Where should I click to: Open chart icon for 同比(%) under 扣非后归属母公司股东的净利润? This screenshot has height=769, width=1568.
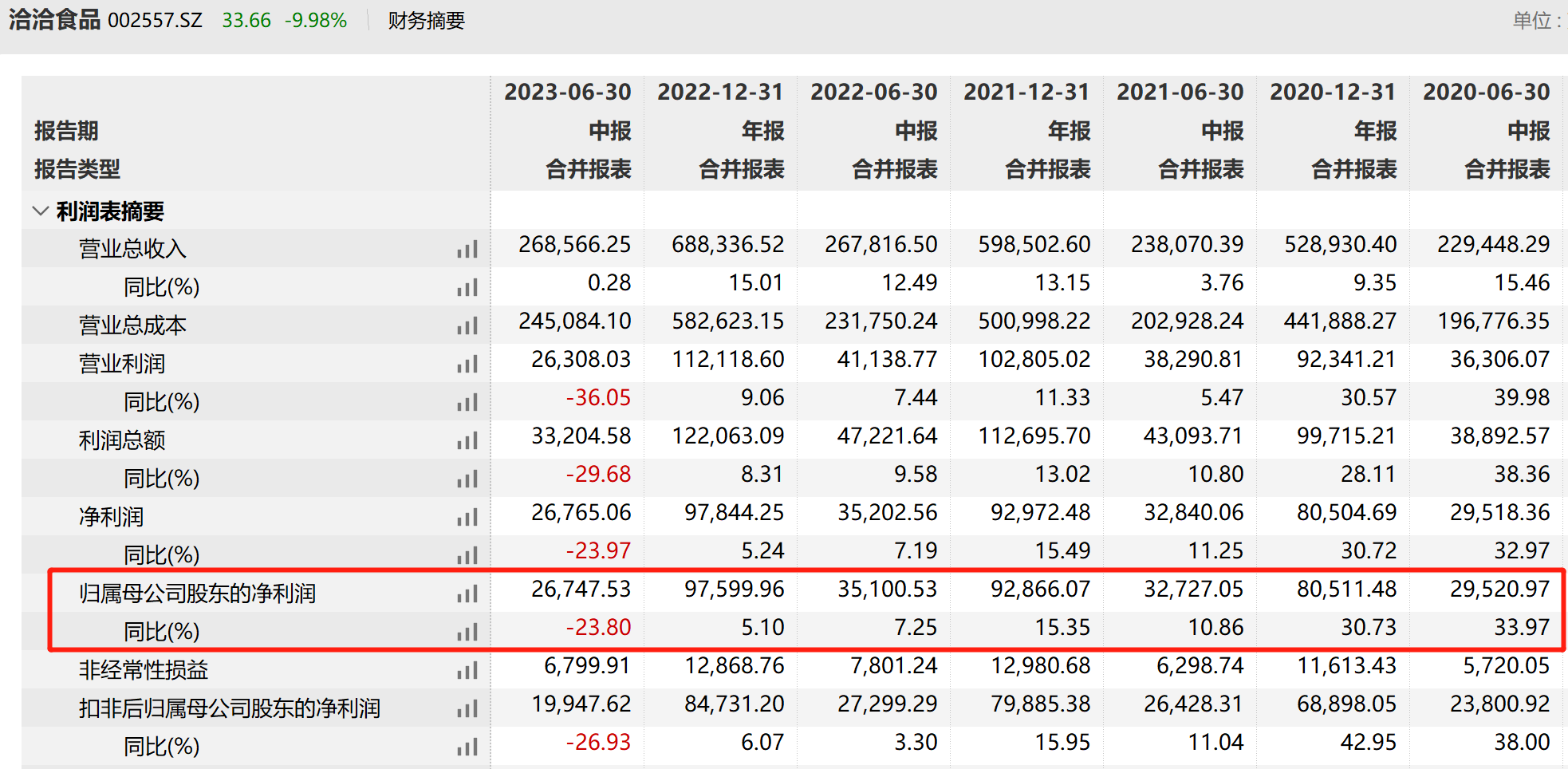(467, 747)
